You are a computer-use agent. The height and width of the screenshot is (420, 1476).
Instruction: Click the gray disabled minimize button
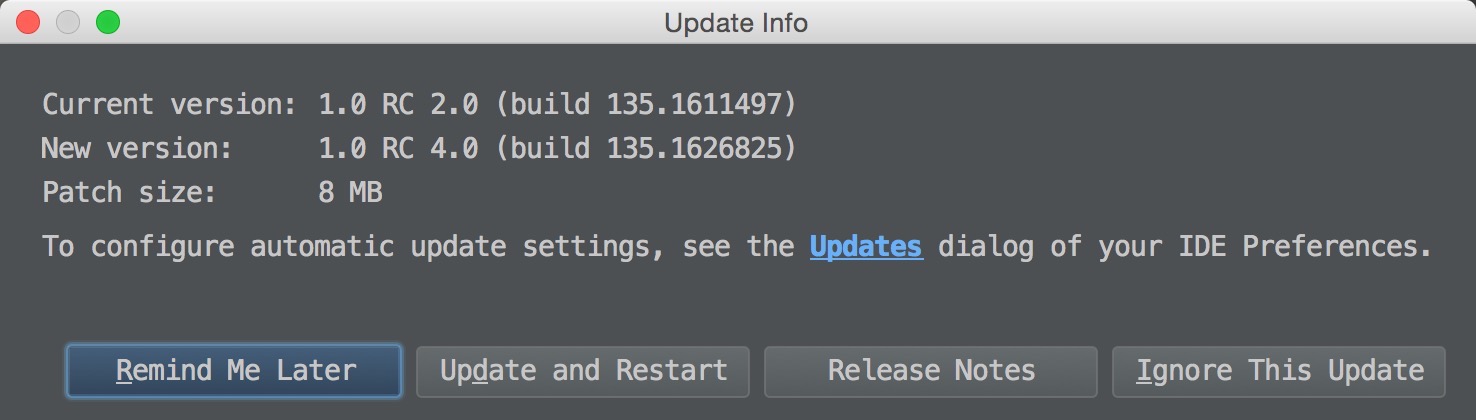pos(68,22)
